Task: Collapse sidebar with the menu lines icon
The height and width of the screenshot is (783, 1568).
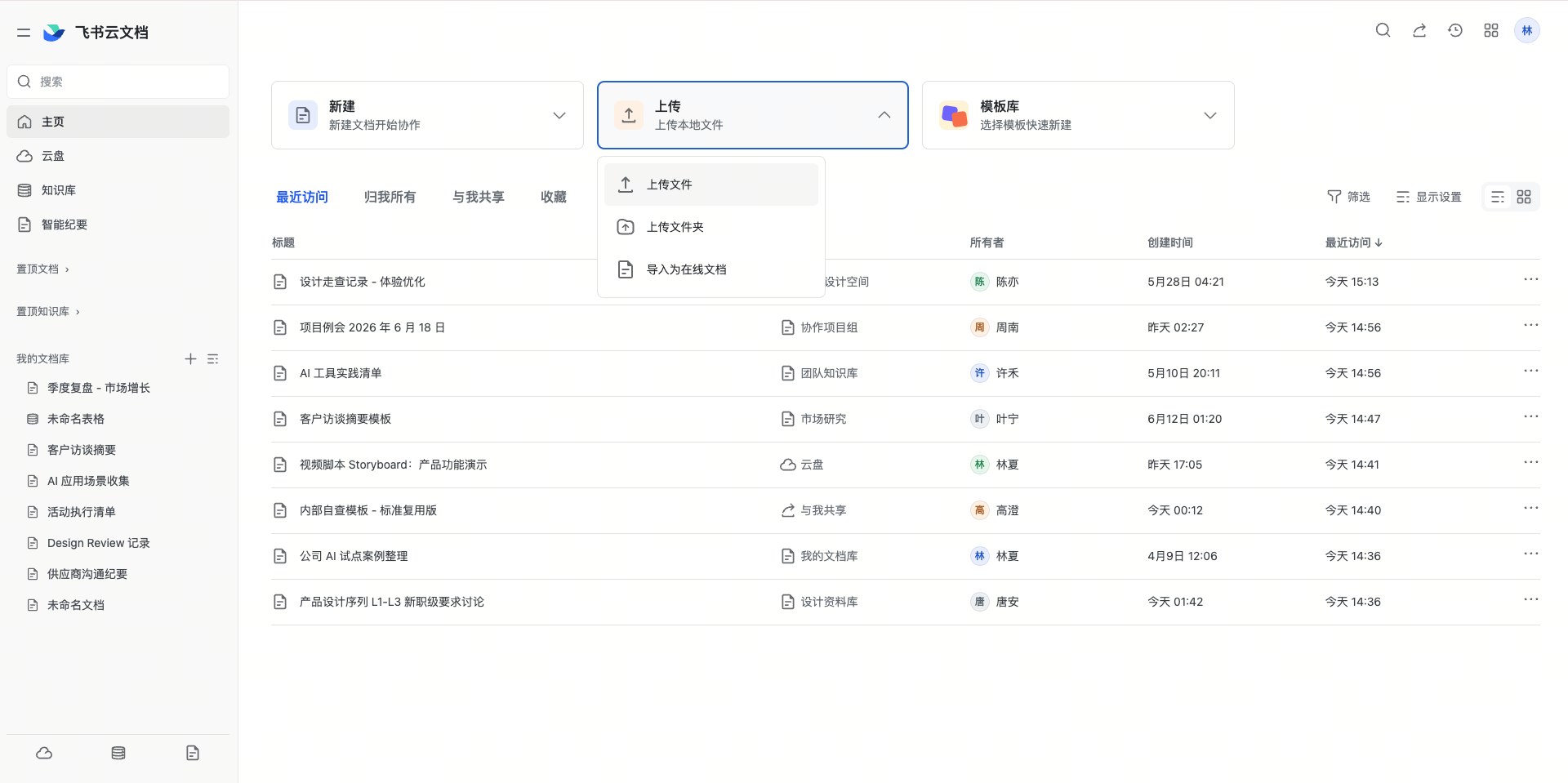Action: 24,33
